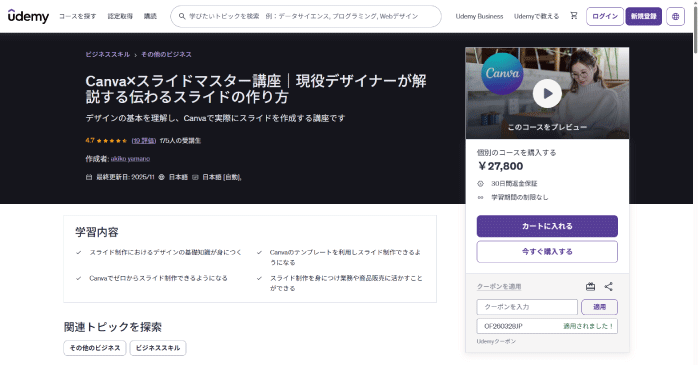The height and width of the screenshot is (365, 698).
Task: Click Canvaでゼロからスライド制作できるようになる item
Action: point(158,278)
